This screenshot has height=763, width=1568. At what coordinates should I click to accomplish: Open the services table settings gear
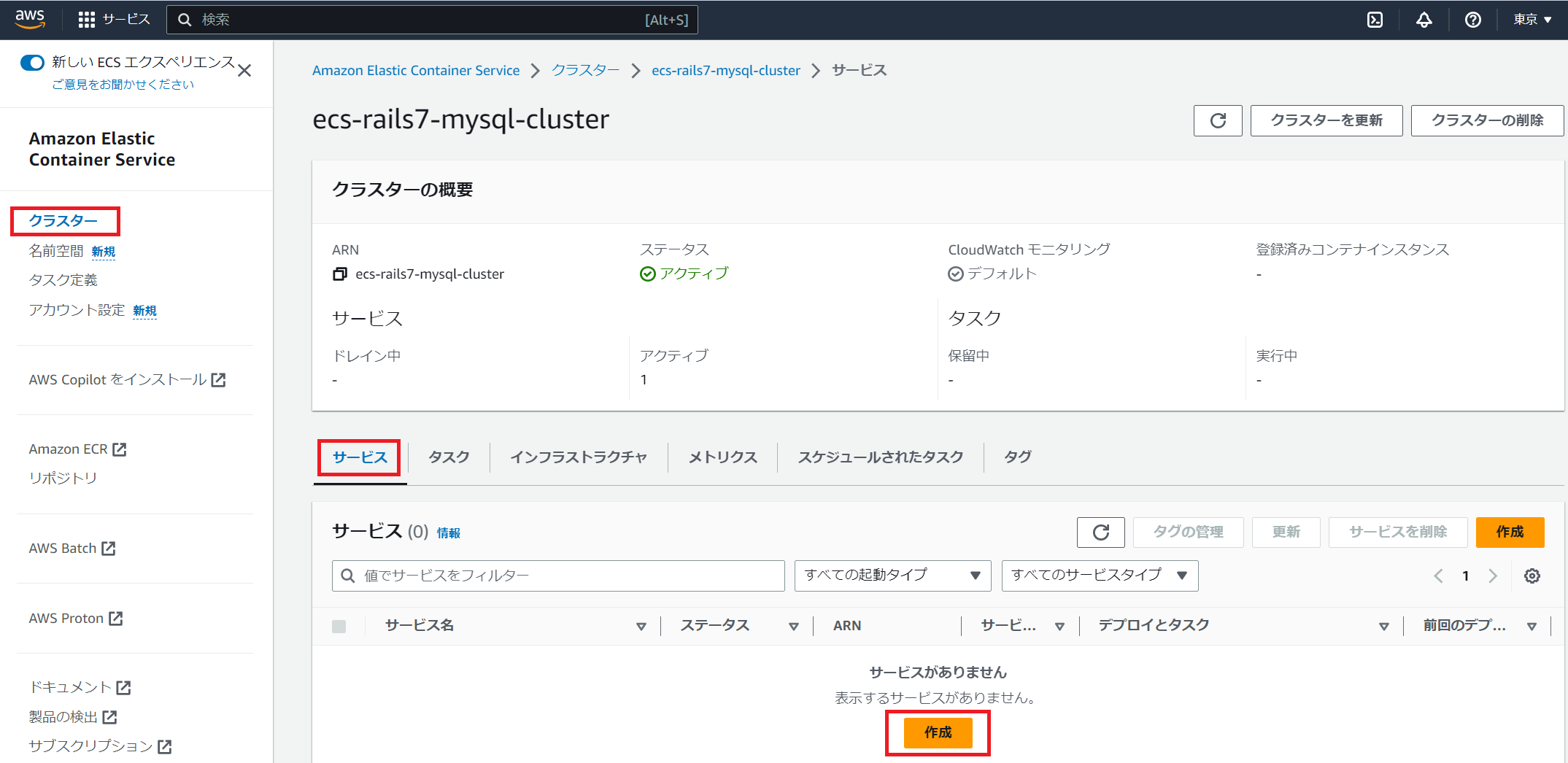point(1532,576)
